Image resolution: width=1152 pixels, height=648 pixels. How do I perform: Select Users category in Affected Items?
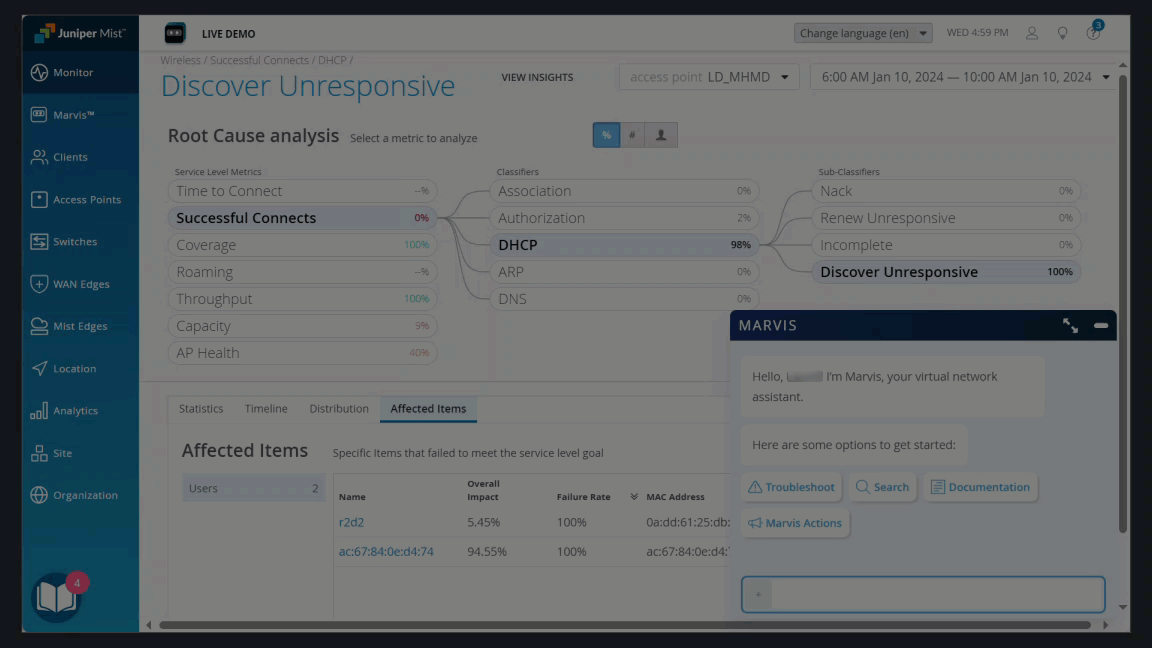253,488
